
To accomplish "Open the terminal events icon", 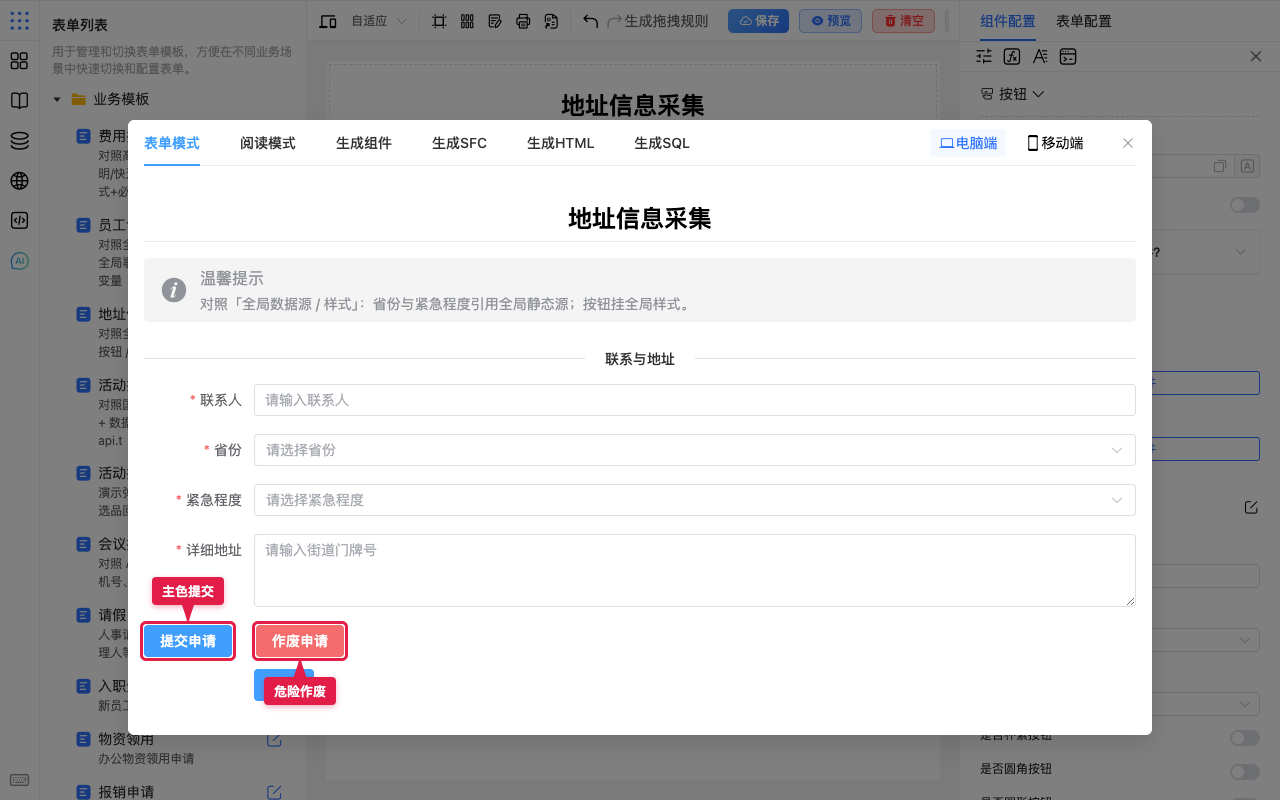I will pos(1068,56).
